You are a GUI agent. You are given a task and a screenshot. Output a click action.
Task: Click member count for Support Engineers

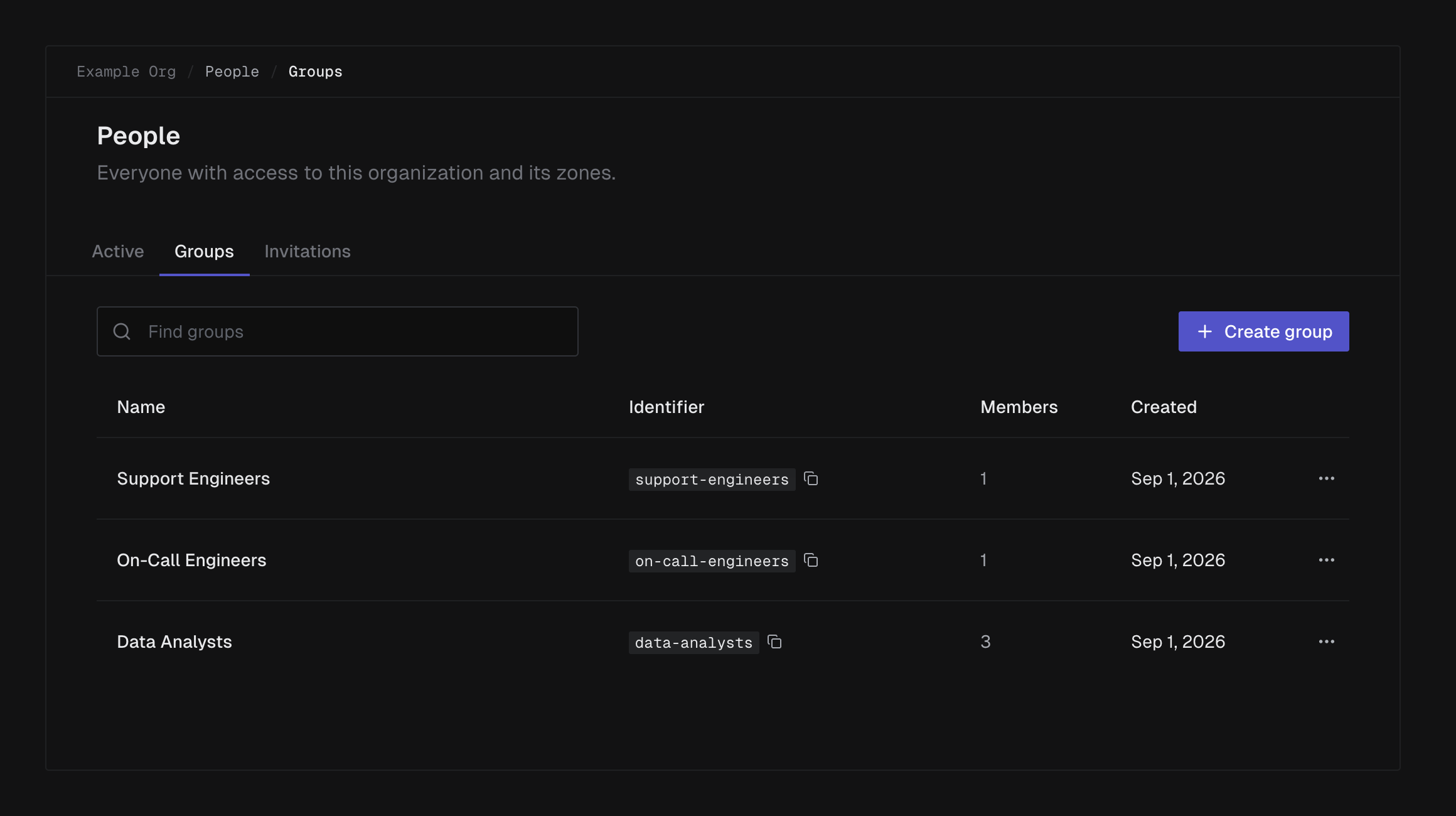pyautogui.click(x=983, y=478)
